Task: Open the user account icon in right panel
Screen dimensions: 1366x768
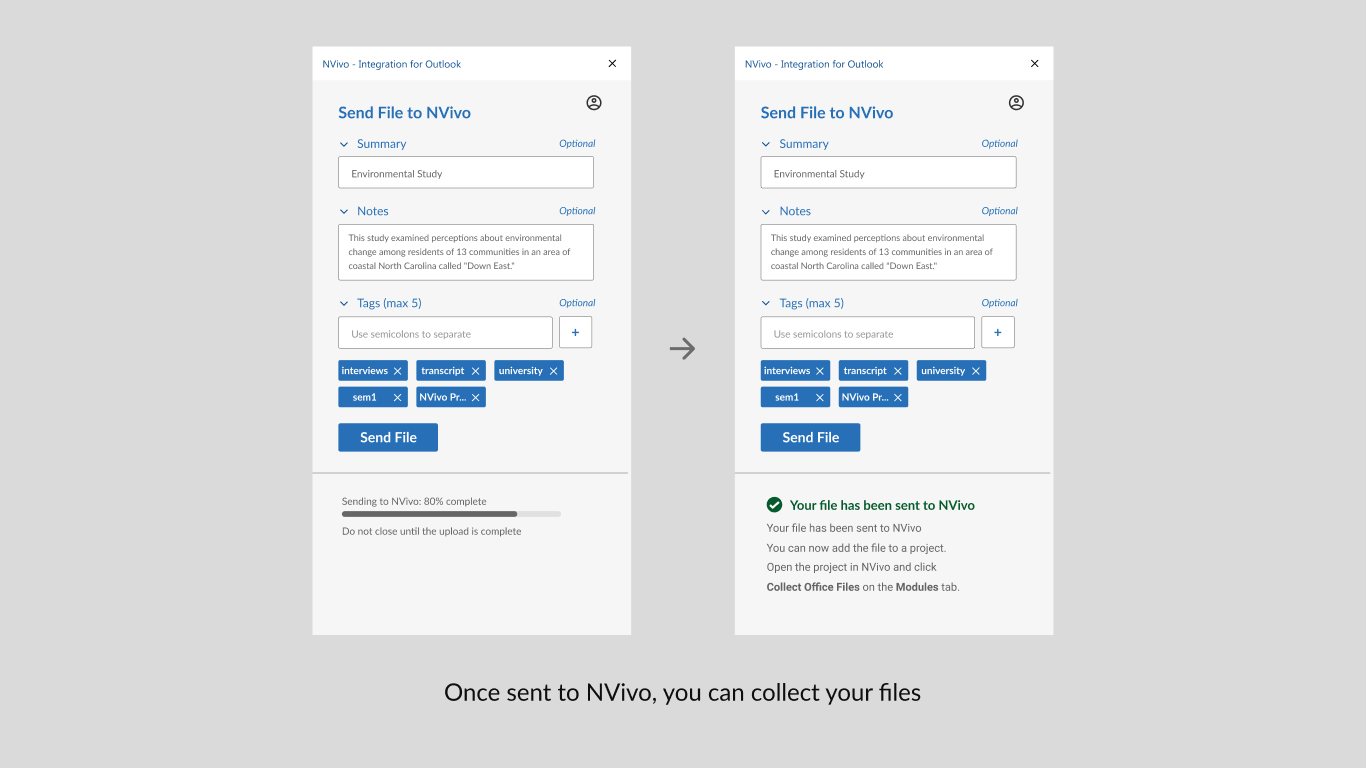Action: [x=1016, y=103]
